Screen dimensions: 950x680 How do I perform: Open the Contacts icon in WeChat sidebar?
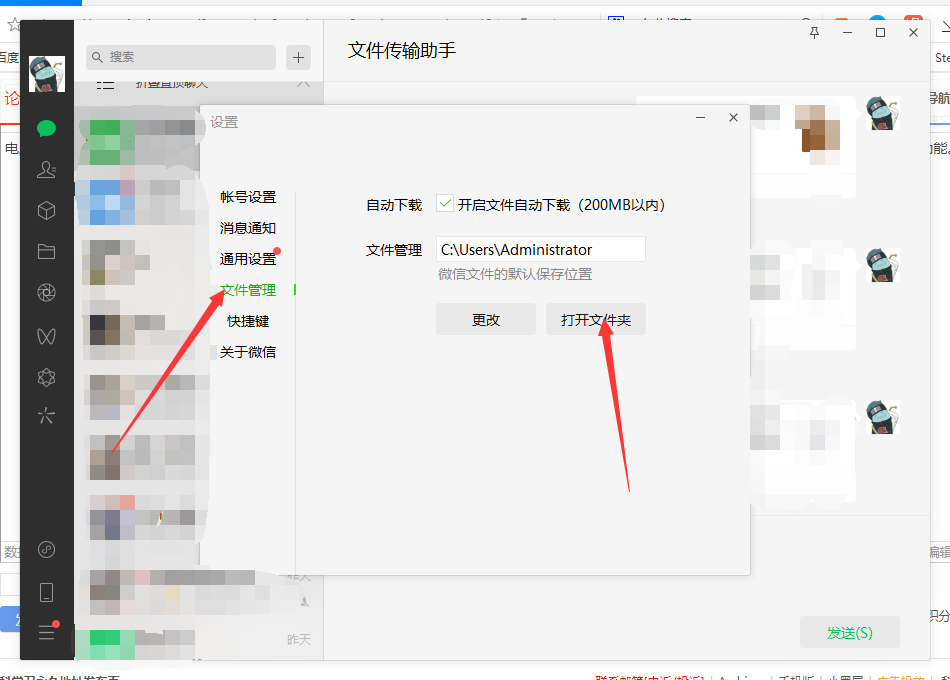47,169
